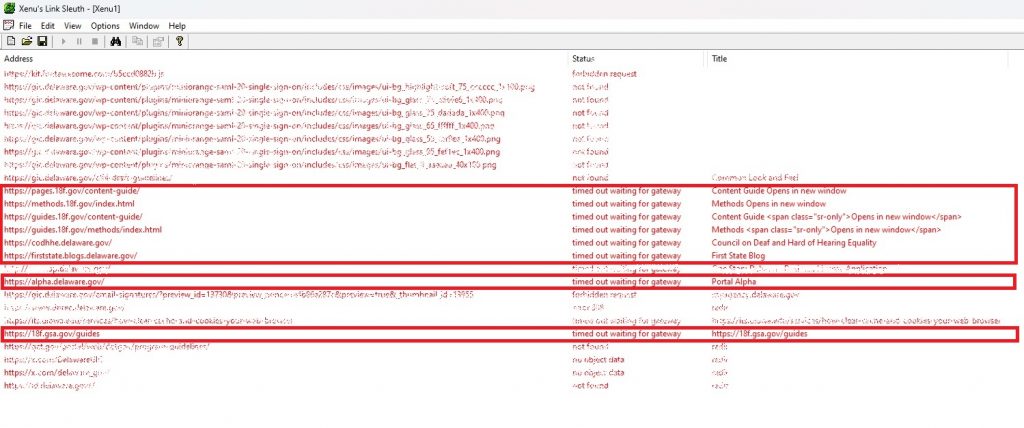Select the 18f.gsa.gov/guides address cell
The image size is (1024, 428).
point(52,334)
